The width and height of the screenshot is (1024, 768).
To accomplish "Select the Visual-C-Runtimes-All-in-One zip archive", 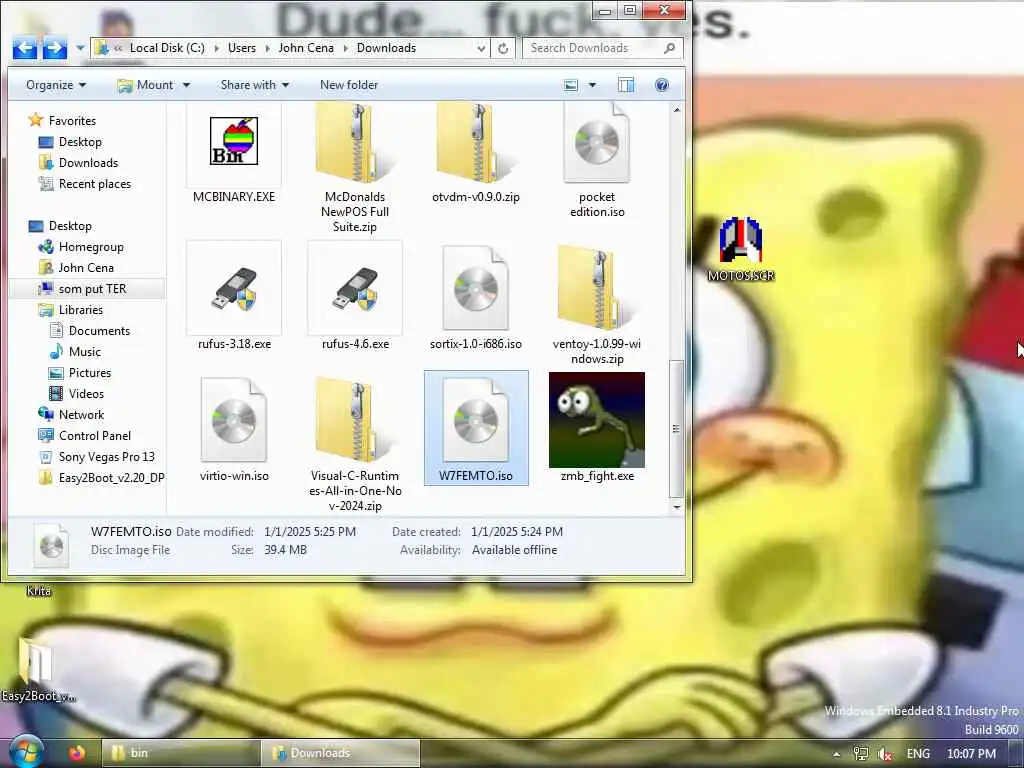I will tap(355, 420).
